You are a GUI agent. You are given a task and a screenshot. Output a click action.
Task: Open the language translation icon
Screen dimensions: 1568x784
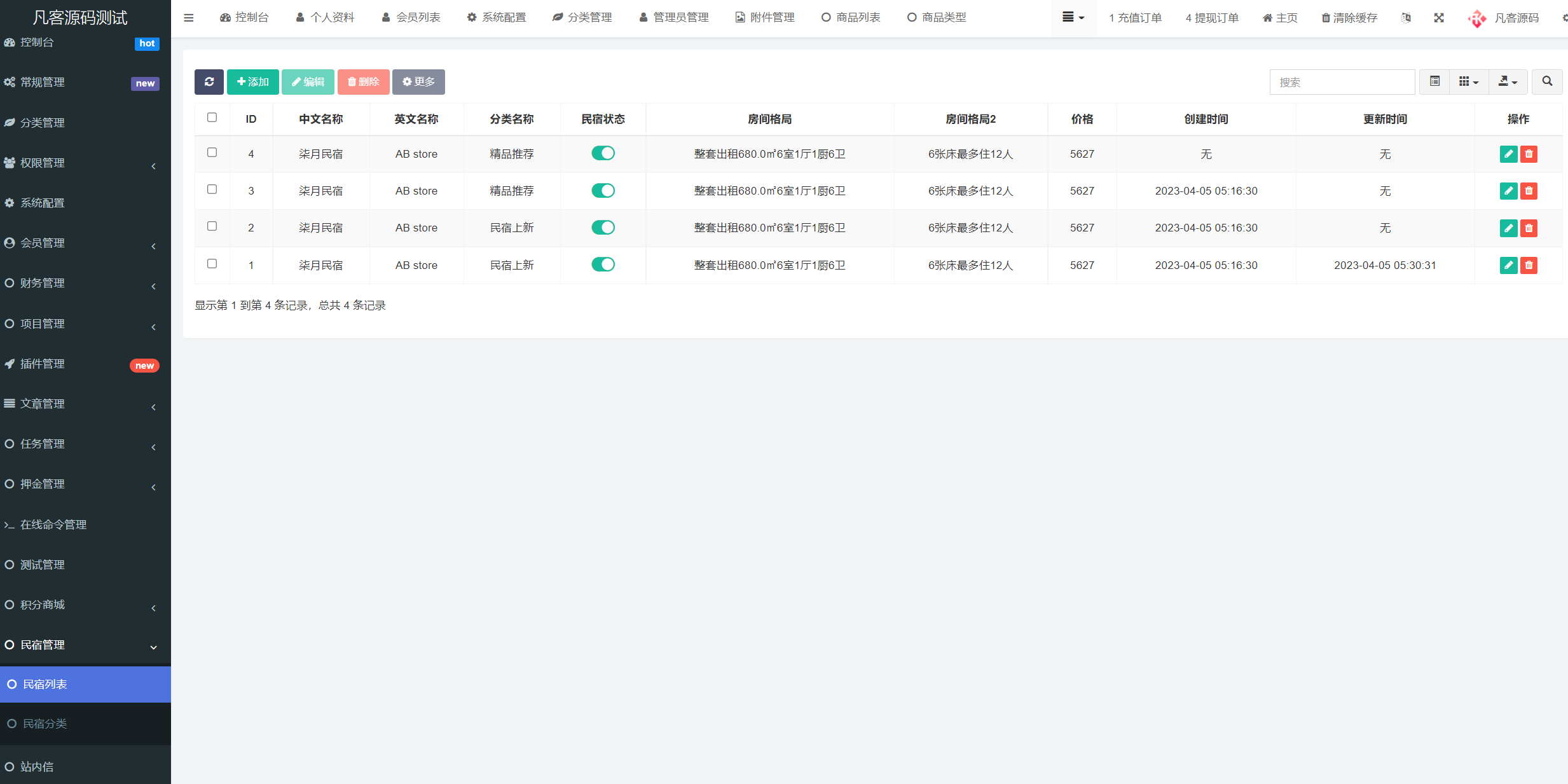[x=1406, y=17]
